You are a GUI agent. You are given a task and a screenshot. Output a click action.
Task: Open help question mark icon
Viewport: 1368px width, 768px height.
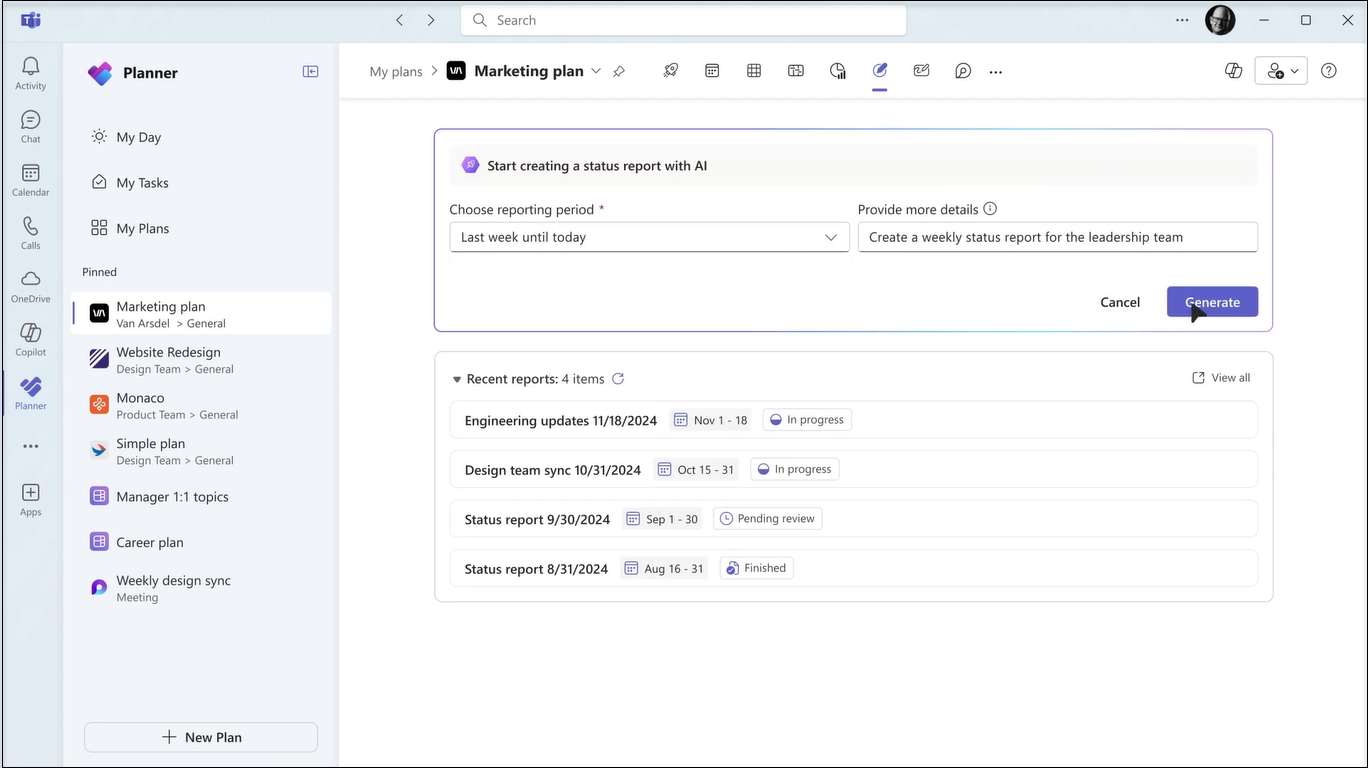[x=1329, y=71]
